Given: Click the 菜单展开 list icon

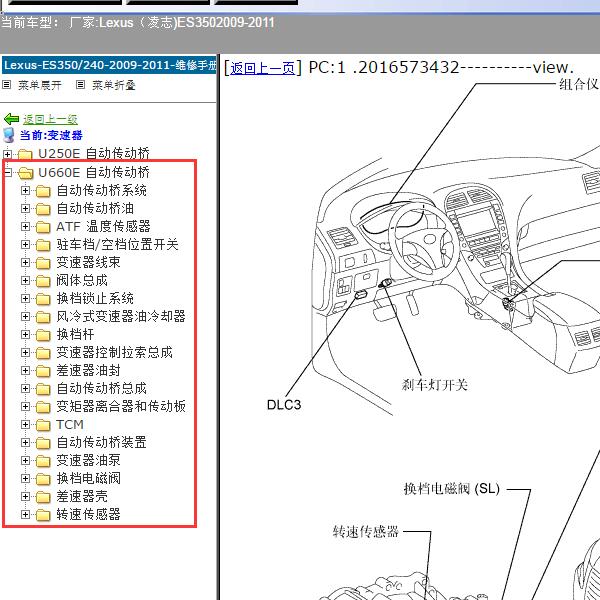Looking at the screenshot, I should coord(7,85).
